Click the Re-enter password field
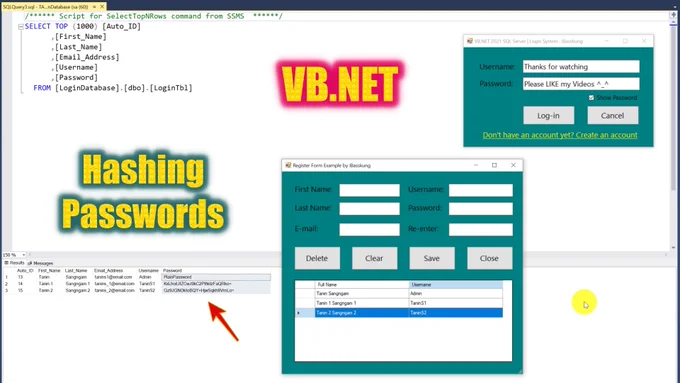 pos(481,229)
